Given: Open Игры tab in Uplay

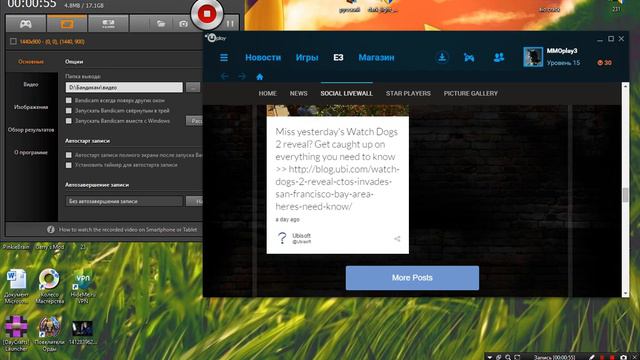Looking at the screenshot, I should pyautogui.click(x=307, y=58).
